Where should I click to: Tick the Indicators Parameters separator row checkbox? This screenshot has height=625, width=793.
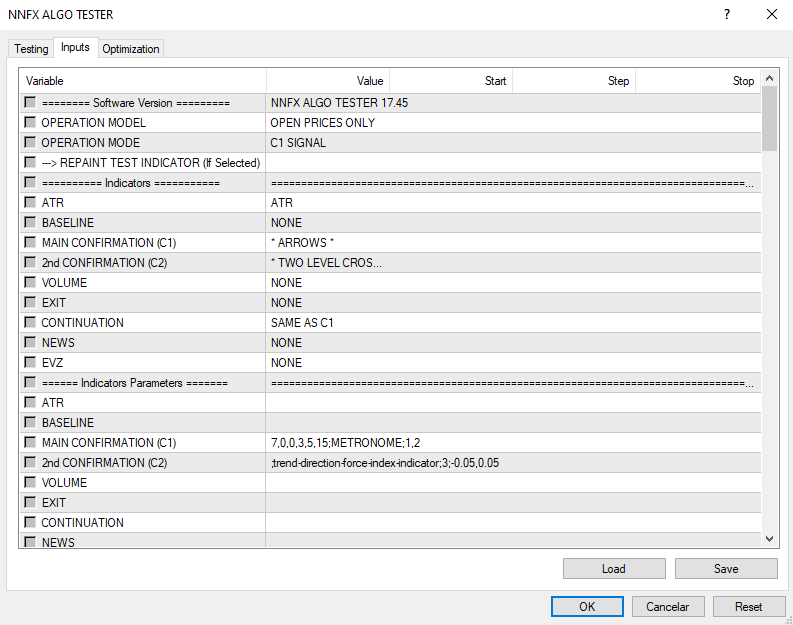30,382
